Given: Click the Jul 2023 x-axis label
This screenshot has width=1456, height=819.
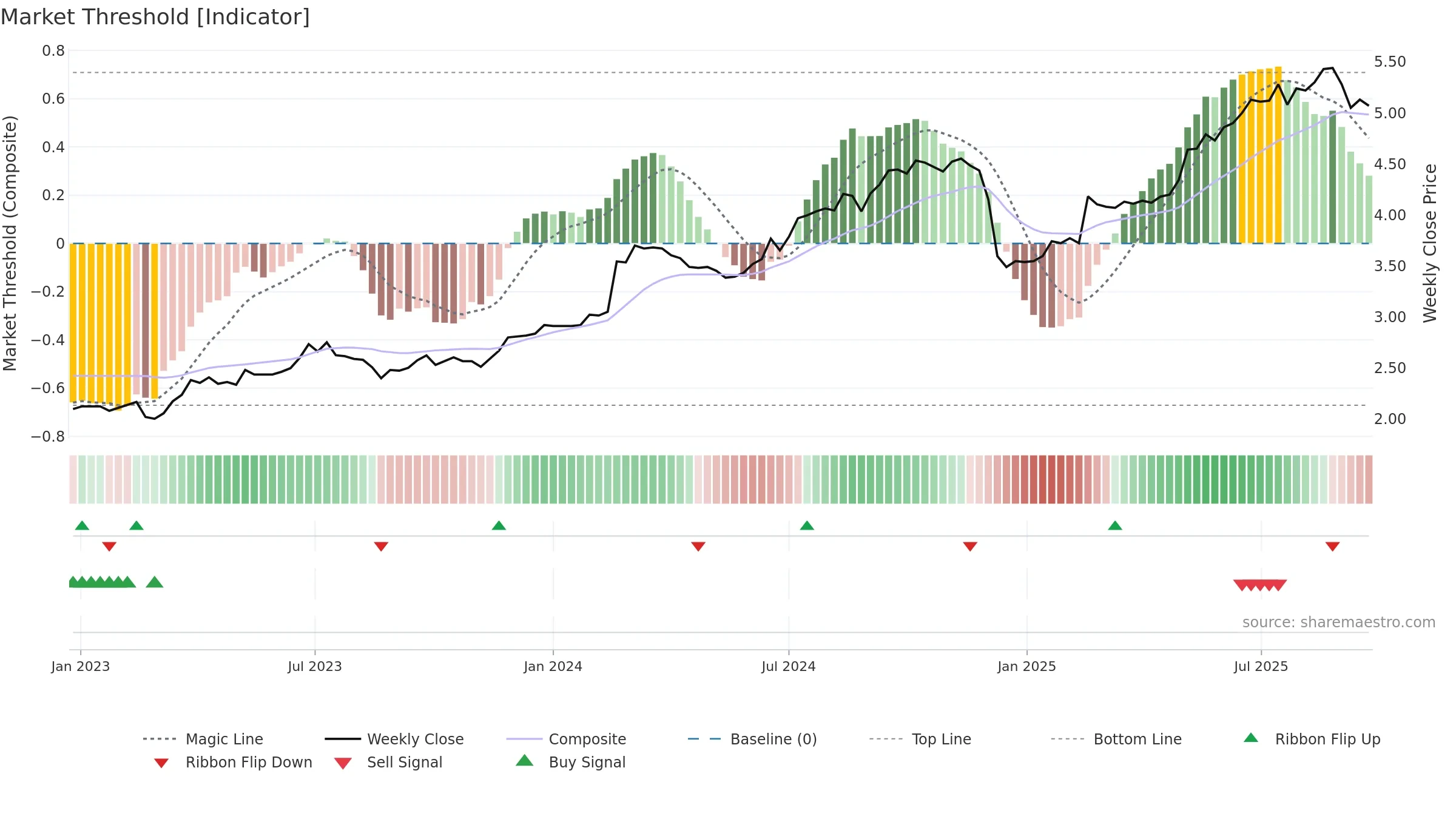Looking at the screenshot, I should [x=315, y=667].
